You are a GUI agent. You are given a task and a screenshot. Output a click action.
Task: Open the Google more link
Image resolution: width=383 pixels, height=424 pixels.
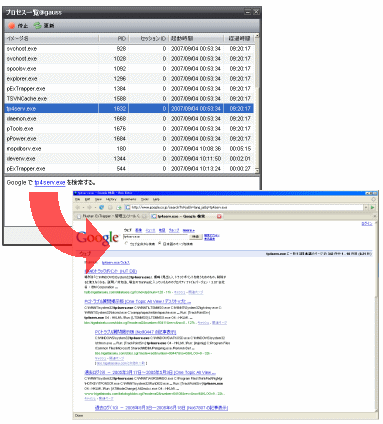[x=188, y=230]
